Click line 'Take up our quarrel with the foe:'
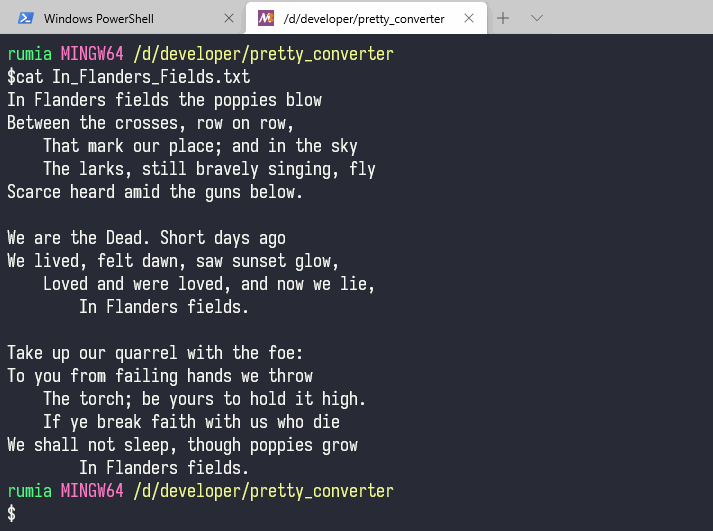The image size is (713, 531). coord(155,353)
